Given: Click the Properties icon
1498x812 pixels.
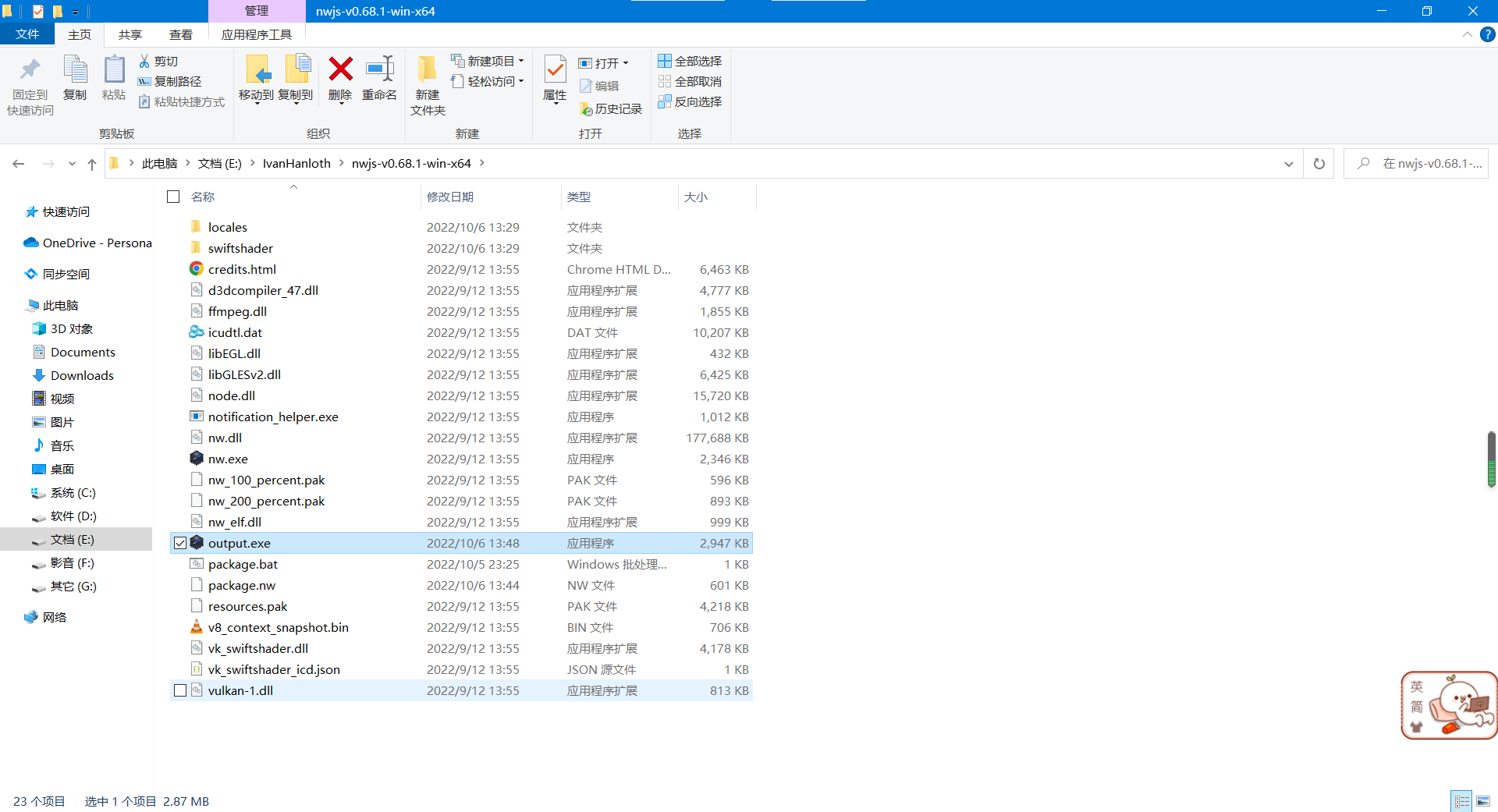Looking at the screenshot, I should click(x=555, y=70).
